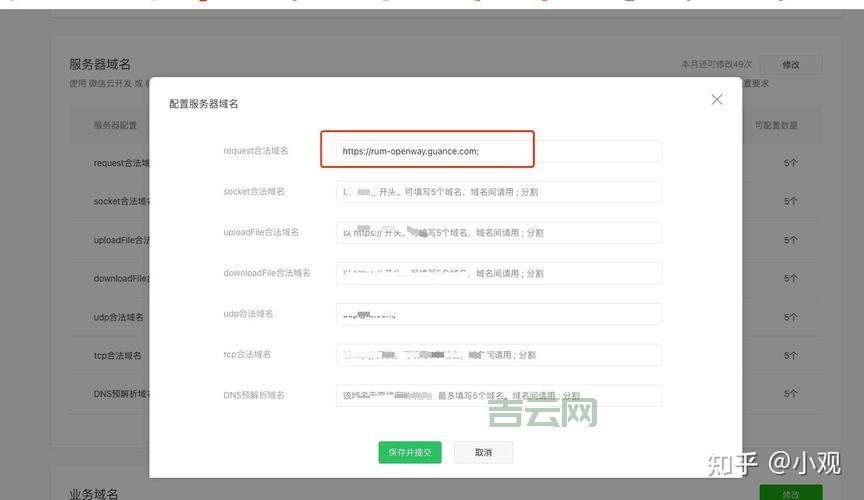Click the 本月还可修改49次 text

[716, 64]
